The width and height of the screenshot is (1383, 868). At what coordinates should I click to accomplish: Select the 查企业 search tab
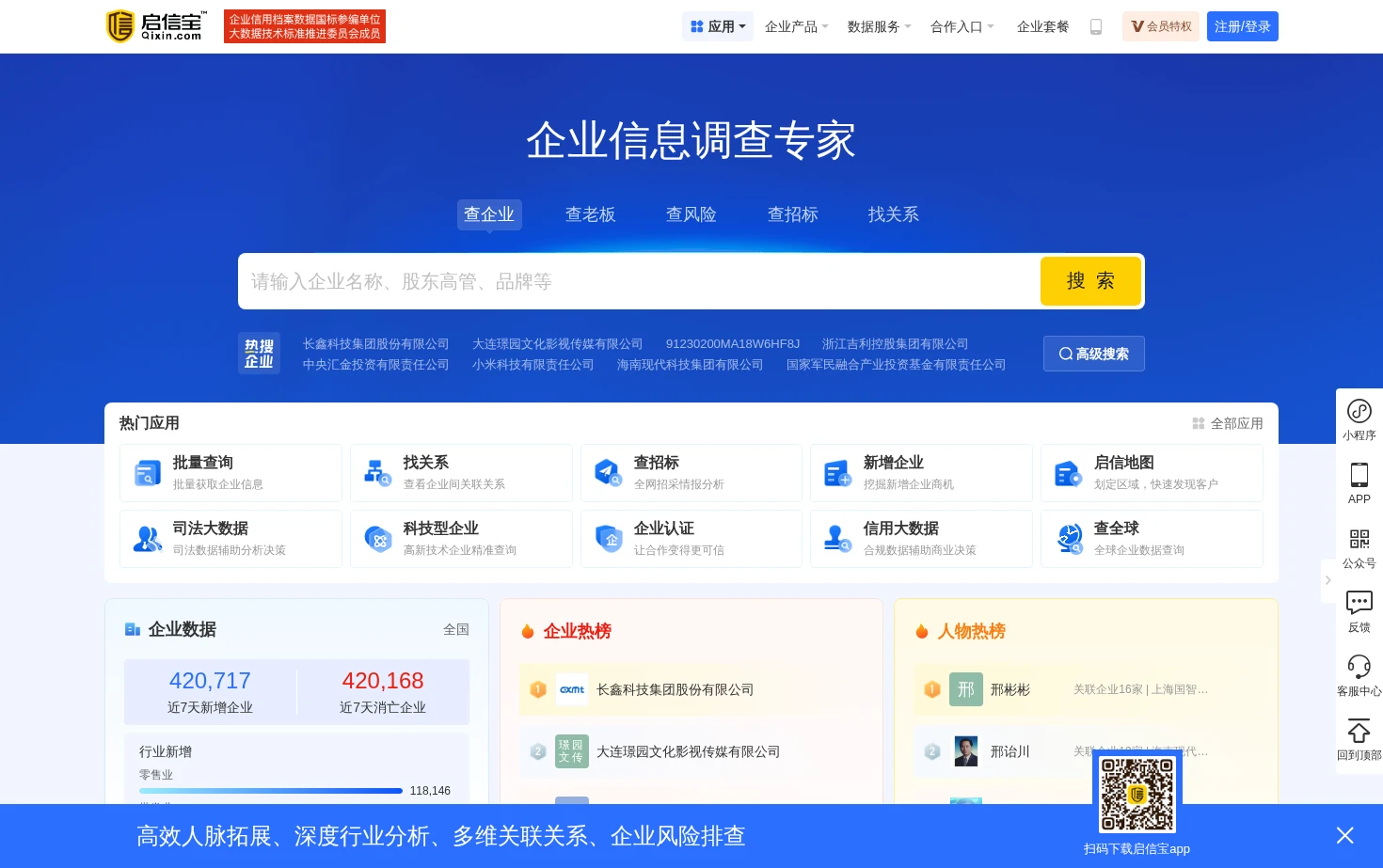coord(489,214)
